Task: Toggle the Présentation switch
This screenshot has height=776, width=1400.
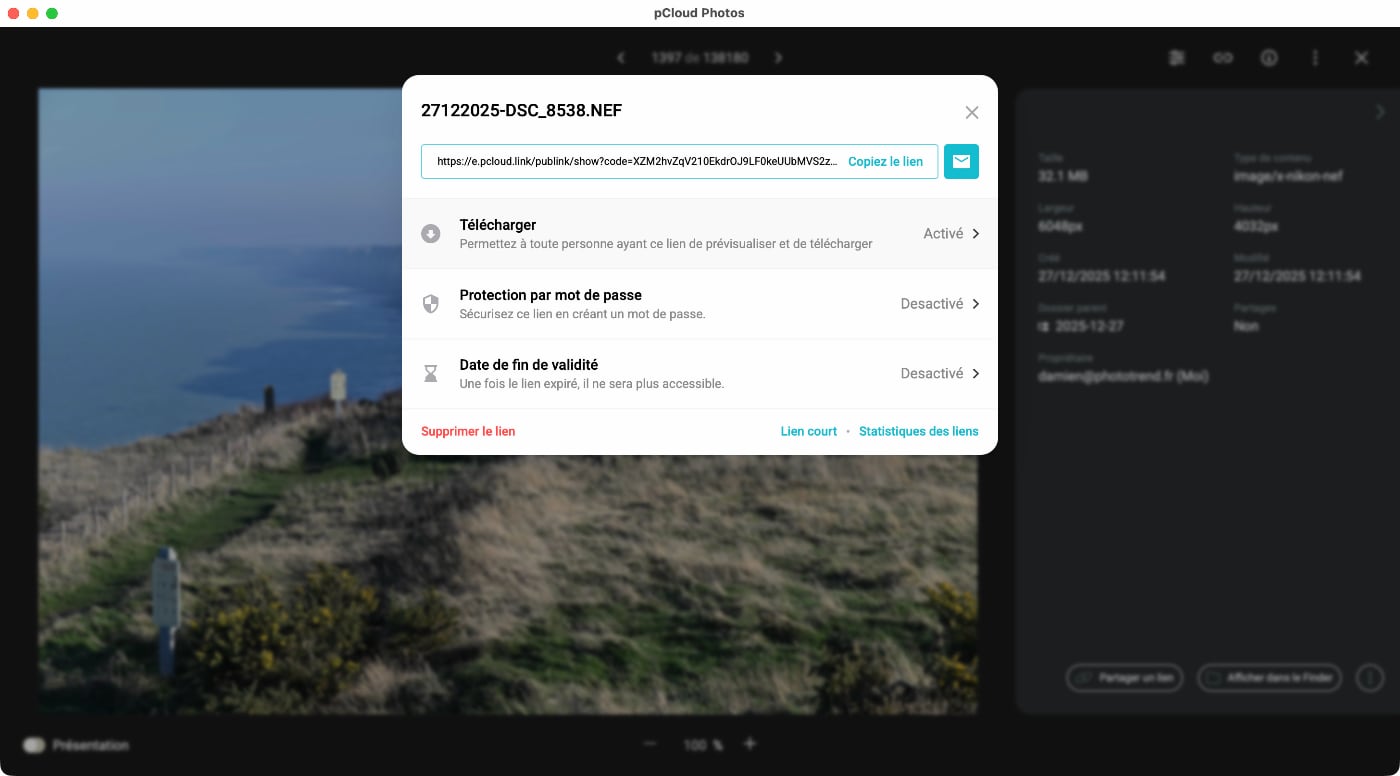Action: (35, 745)
